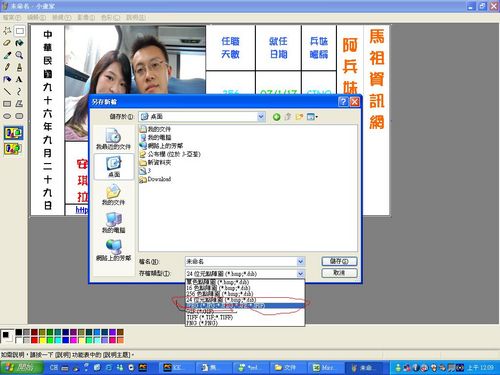500x375 pixels.
Task: Open the 編輯 Edit menu in Paint
Action: (36, 17)
